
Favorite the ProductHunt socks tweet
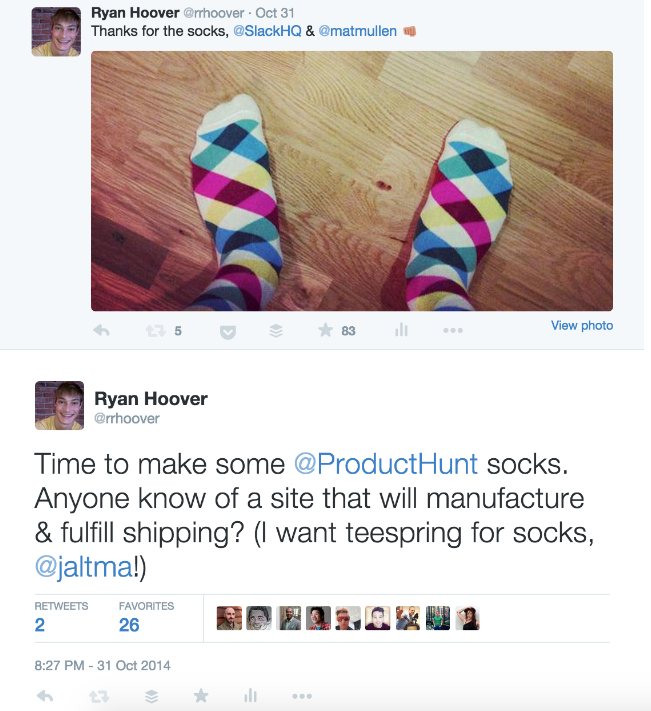coord(201,695)
